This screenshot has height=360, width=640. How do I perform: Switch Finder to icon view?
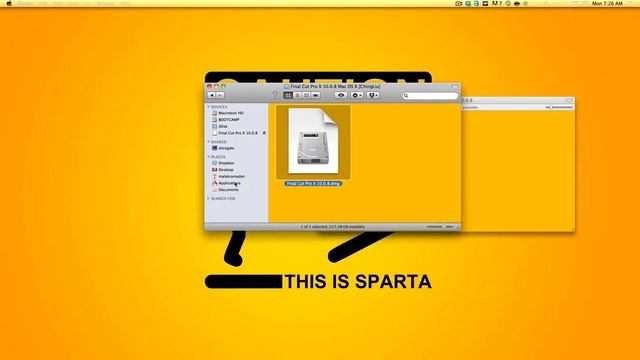tap(288, 95)
